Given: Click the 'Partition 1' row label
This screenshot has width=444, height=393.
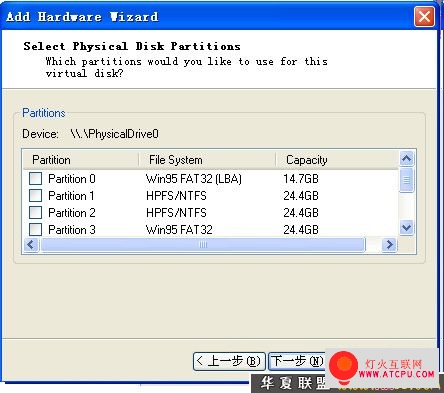Looking at the screenshot, I should (71, 196).
